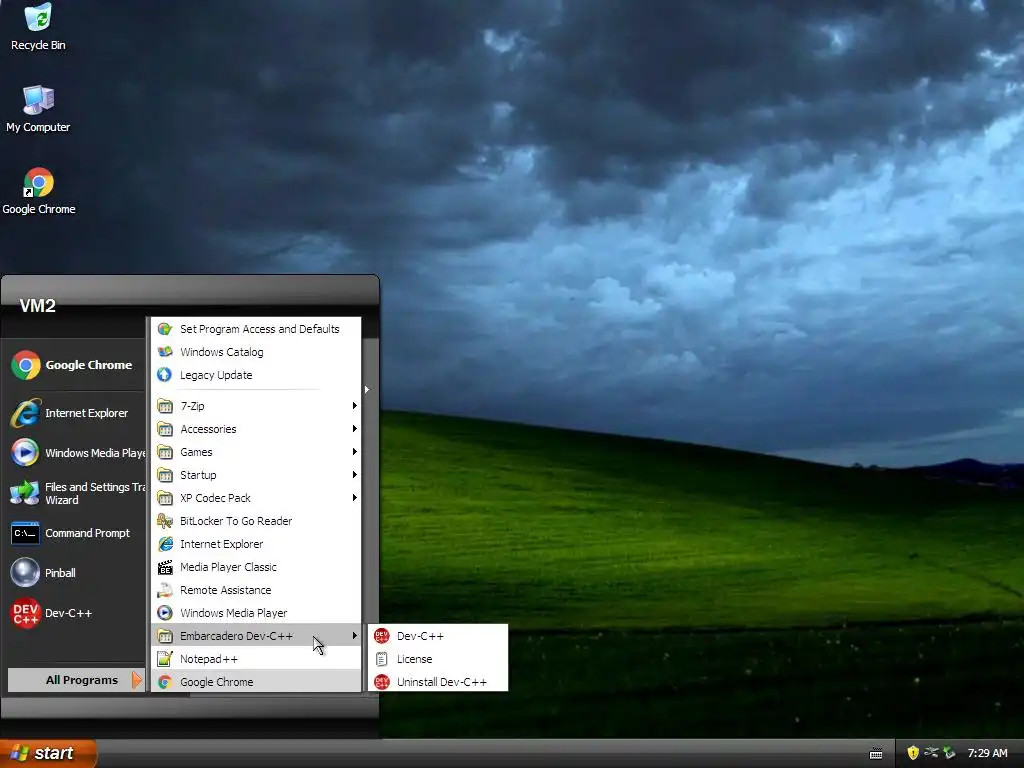Click the Windows Media Player icon in left pane
The height and width of the screenshot is (768, 1024).
click(x=25, y=453)
